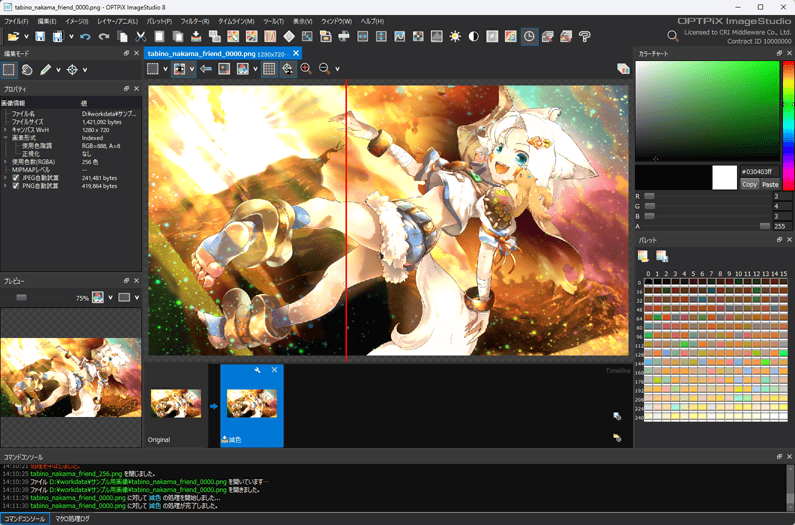This screenshot has width=795, height=525.
Task: Float the プロパティ panel
Action: (x=126, y=89)
